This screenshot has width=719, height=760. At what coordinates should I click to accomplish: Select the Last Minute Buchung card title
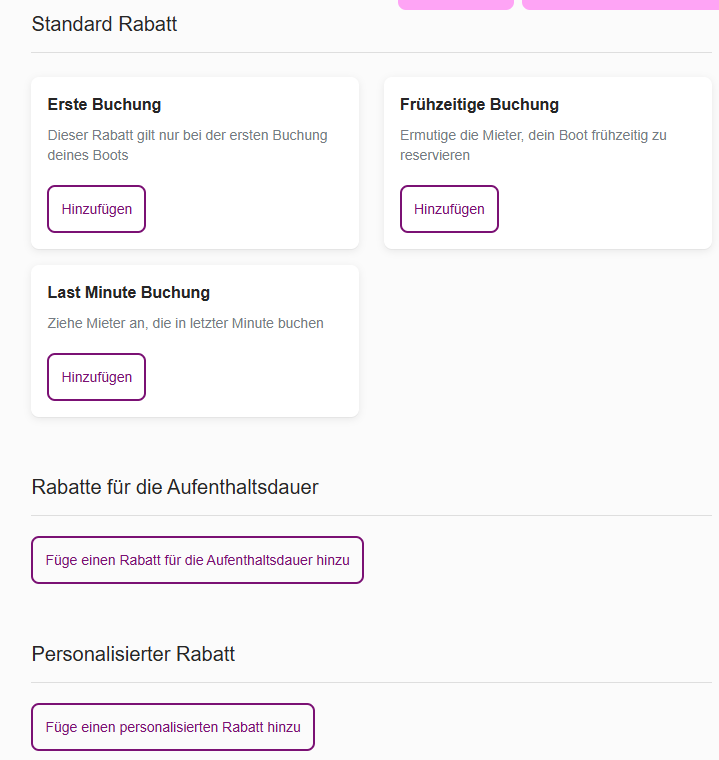pos(128,292)
